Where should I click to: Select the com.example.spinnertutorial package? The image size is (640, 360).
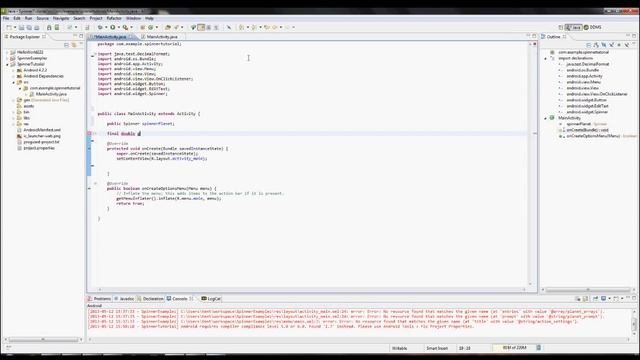[55, 88]
